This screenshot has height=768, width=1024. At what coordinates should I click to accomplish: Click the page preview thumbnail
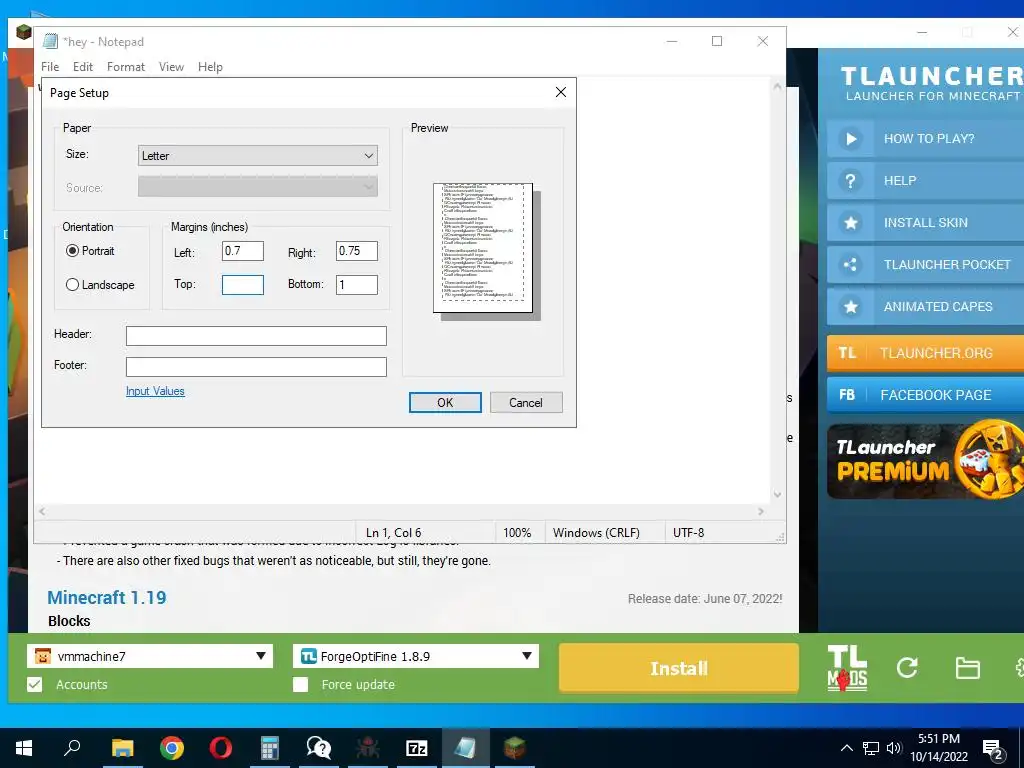click(483, 248)
